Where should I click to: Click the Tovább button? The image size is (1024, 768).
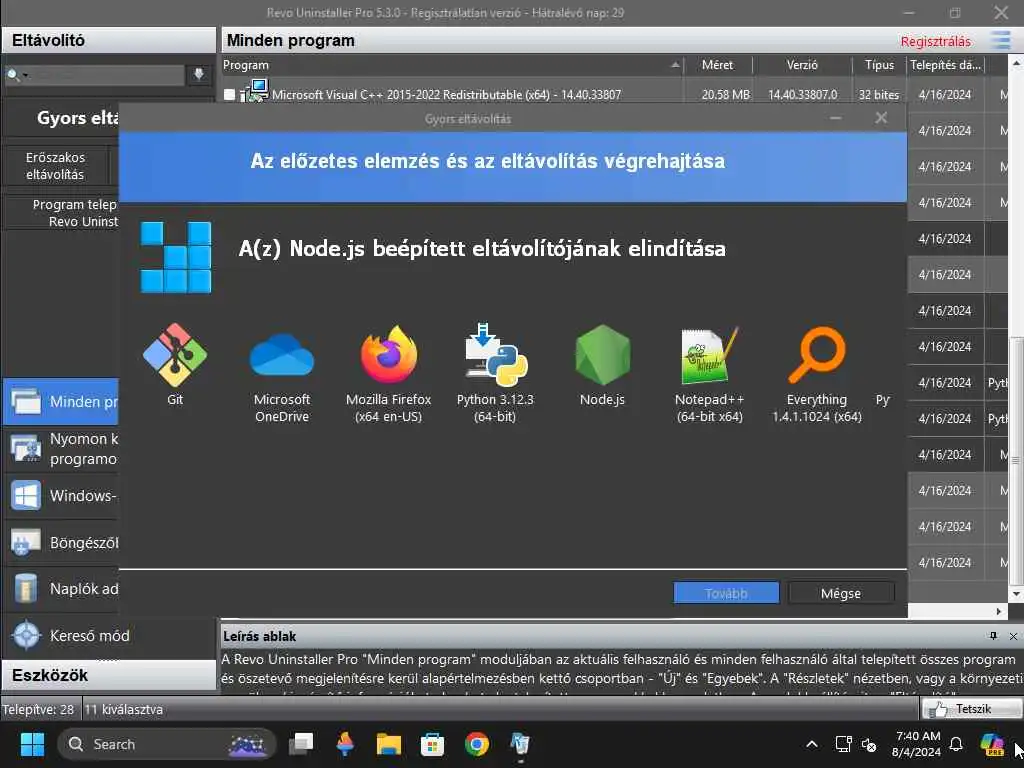[726, 593]
